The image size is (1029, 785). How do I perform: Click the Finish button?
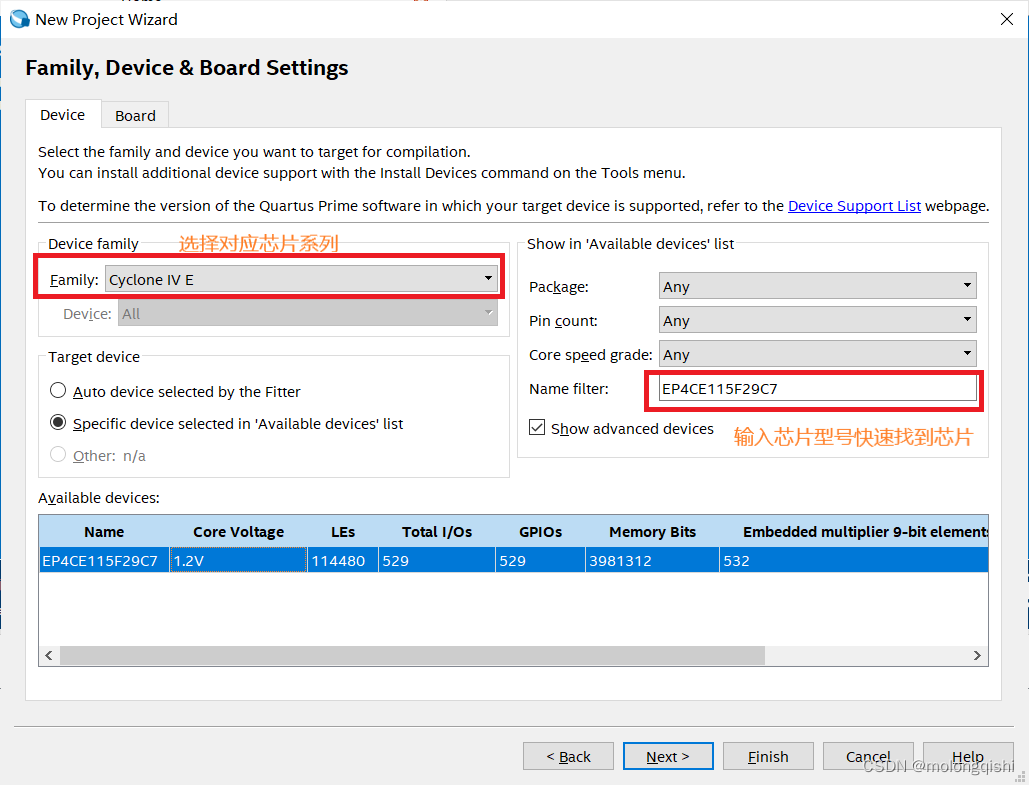pyautogui.click(x=768, y=756)
